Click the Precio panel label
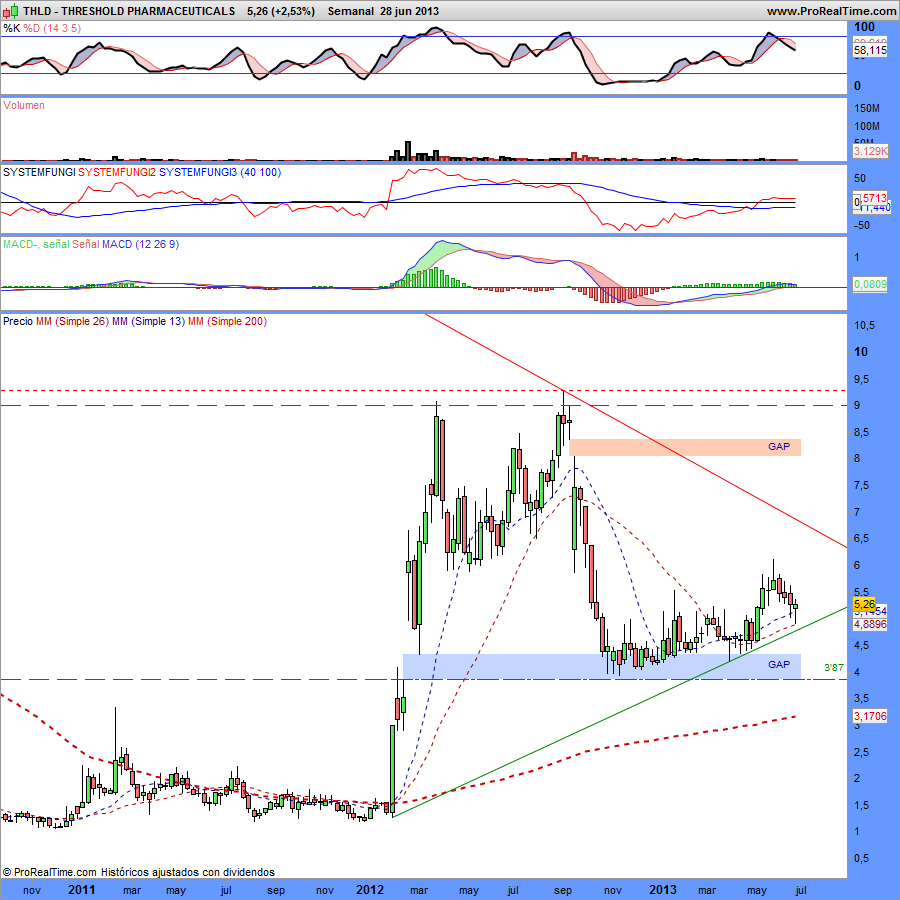 (x=18, y=321)
